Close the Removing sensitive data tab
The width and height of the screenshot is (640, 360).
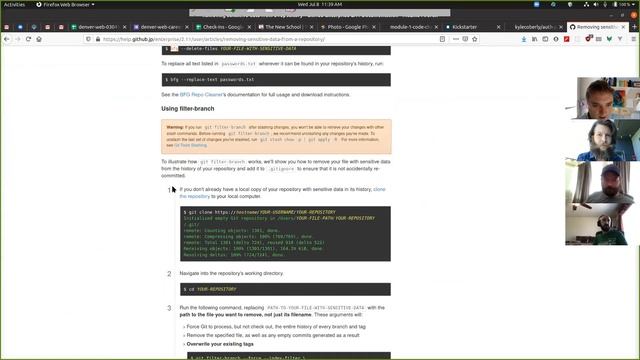coord(623,27)
